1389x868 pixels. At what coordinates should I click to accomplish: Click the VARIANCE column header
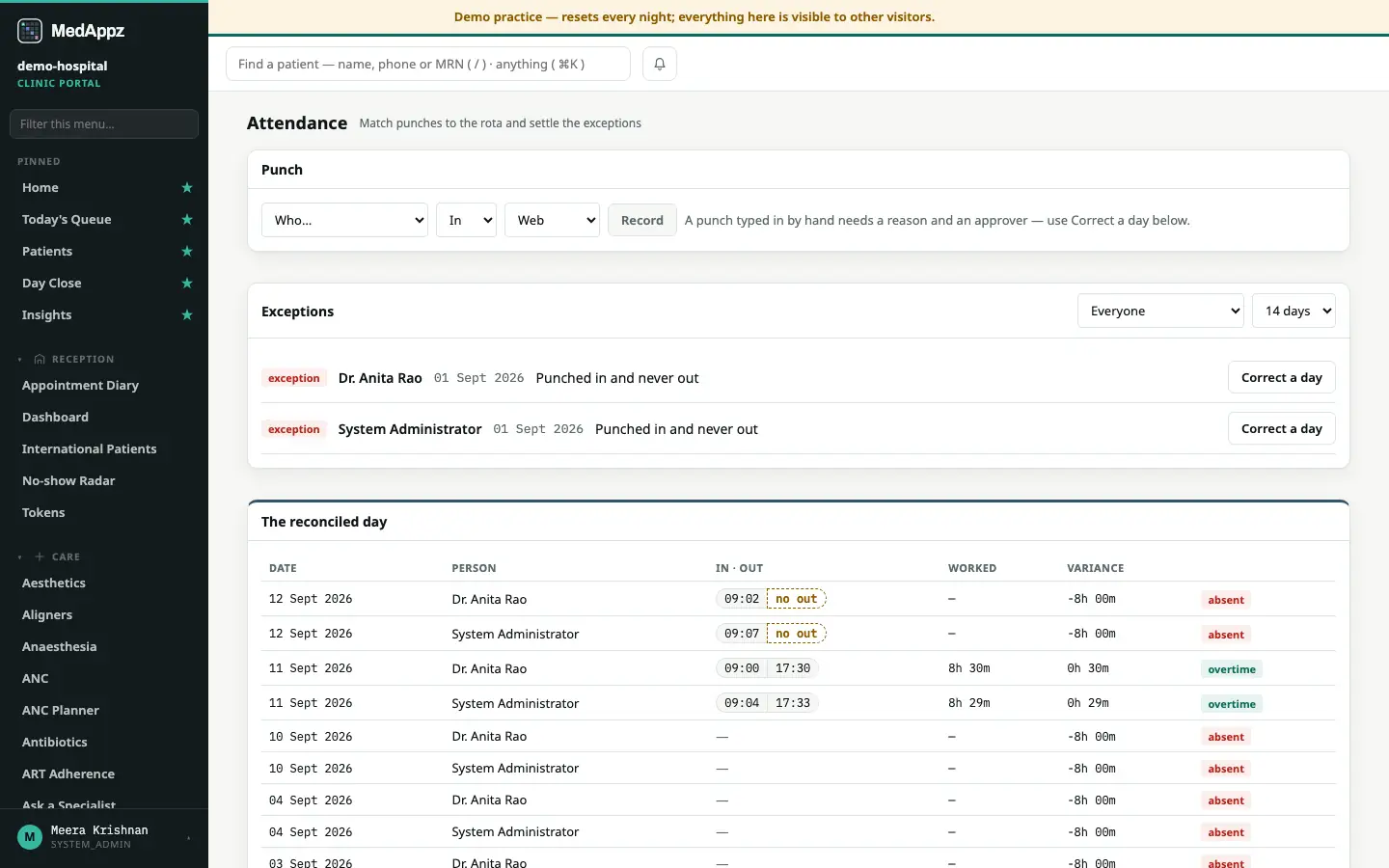[1096, 568]
